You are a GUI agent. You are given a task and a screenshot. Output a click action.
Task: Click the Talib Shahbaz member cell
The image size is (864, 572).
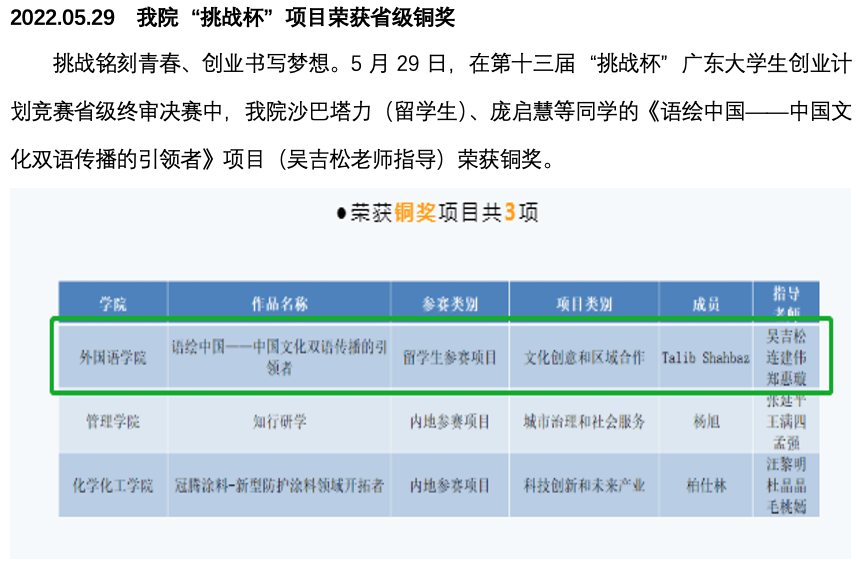coord(706,357)
